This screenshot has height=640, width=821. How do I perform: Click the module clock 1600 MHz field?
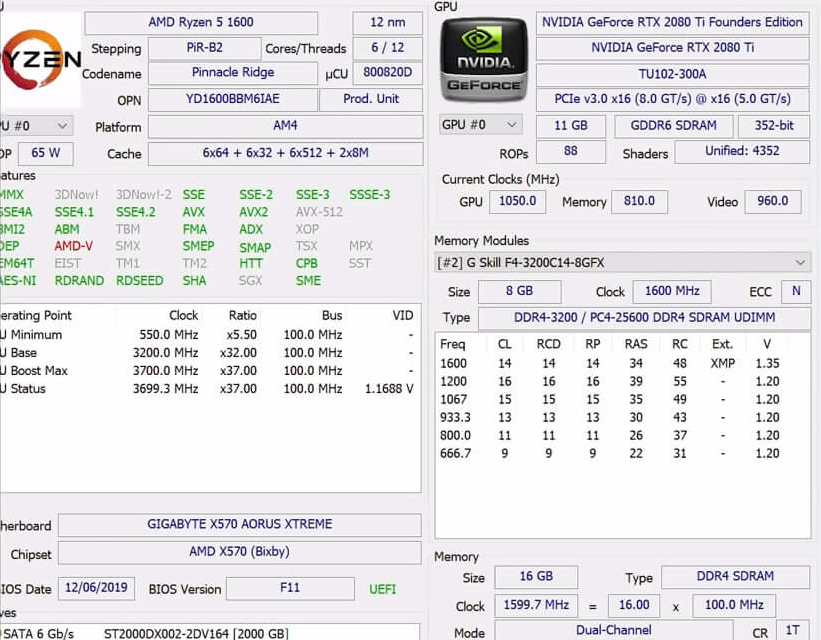(x=672, y=292)
